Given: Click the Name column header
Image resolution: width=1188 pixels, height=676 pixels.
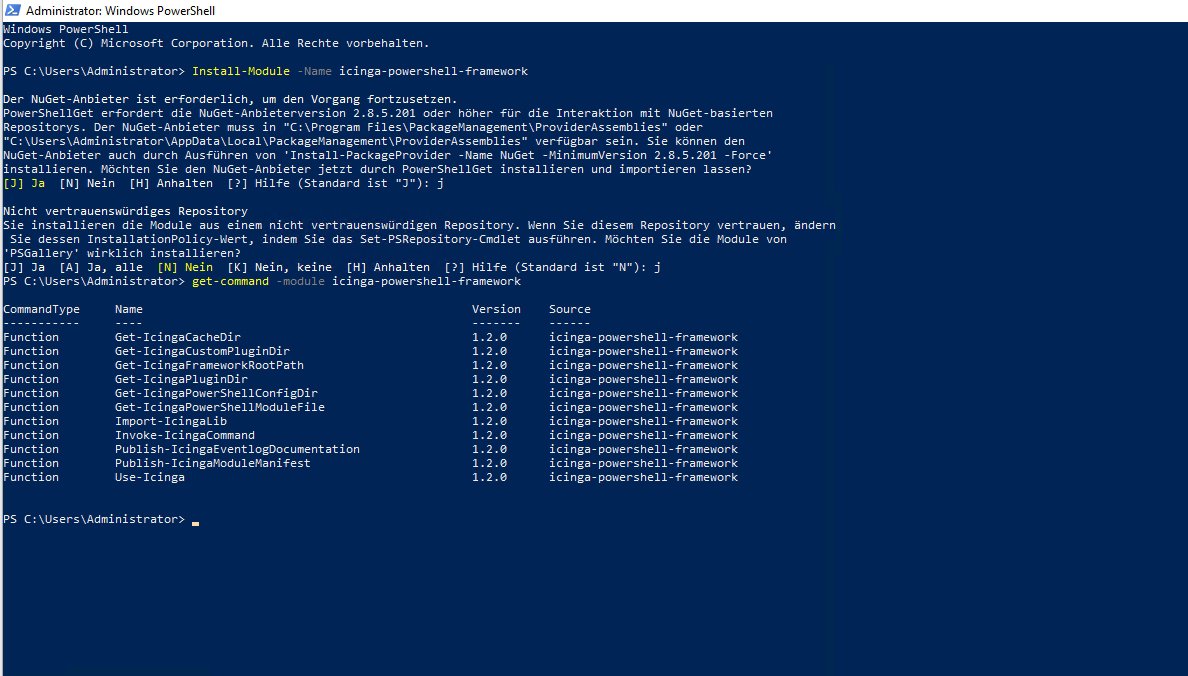Looking at the screenshot, I should point(129,310).
